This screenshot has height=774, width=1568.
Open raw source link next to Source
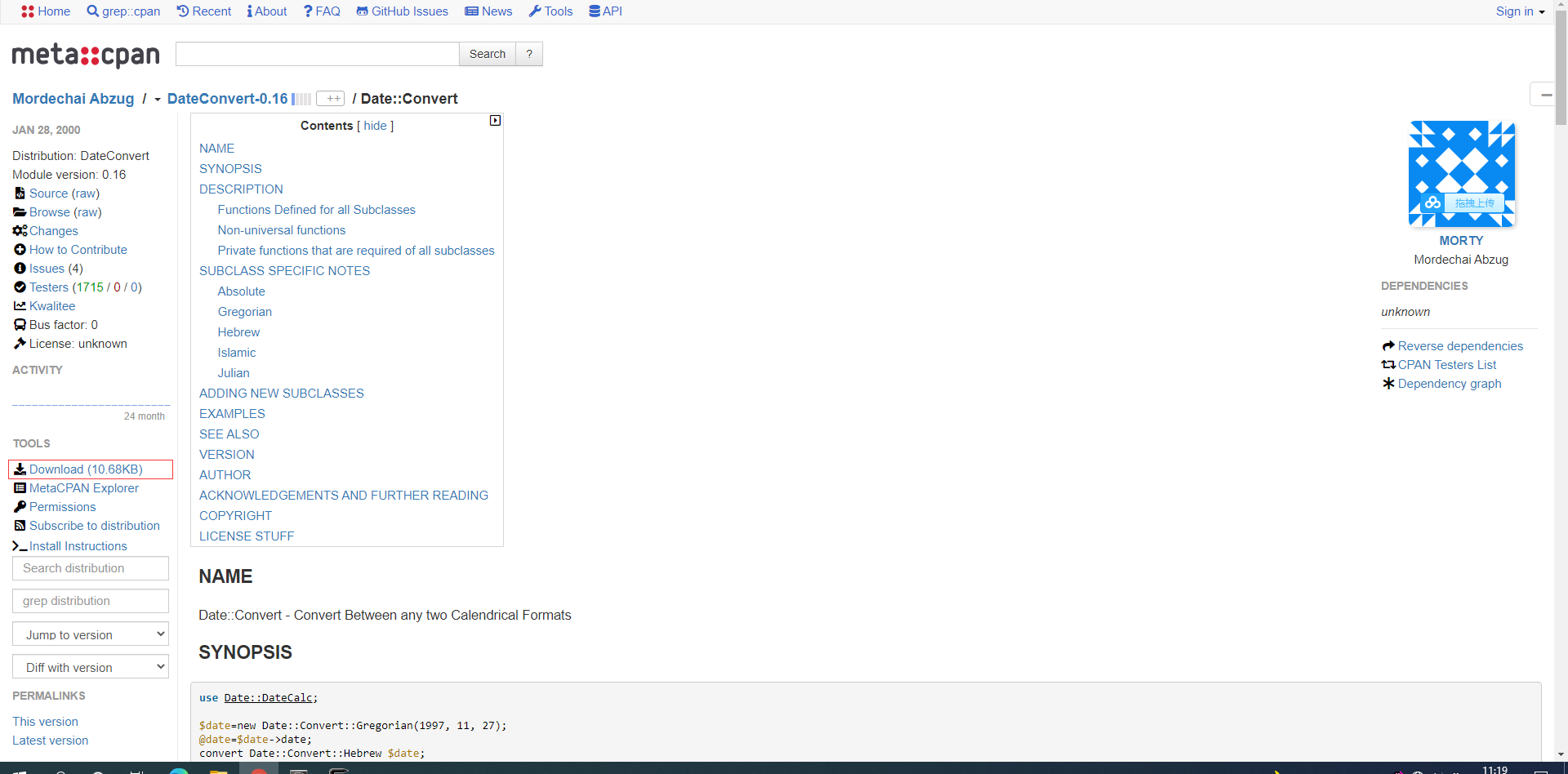click(x=86, y=193)
